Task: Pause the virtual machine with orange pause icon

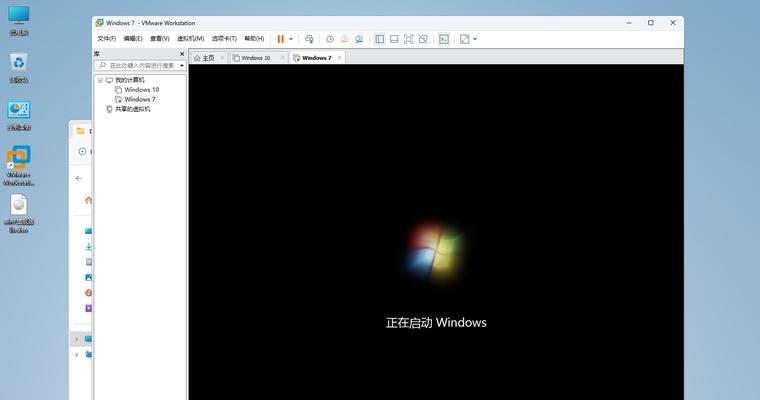Action: coord(281,39)
